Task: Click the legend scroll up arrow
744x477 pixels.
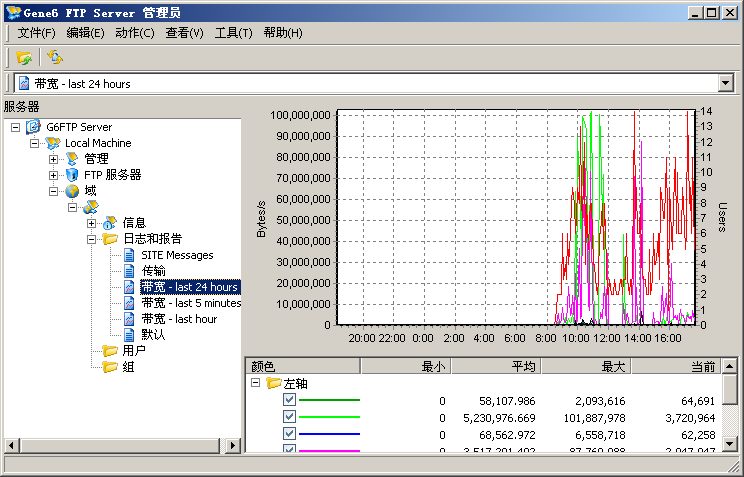Action: [x=730, y=366]
